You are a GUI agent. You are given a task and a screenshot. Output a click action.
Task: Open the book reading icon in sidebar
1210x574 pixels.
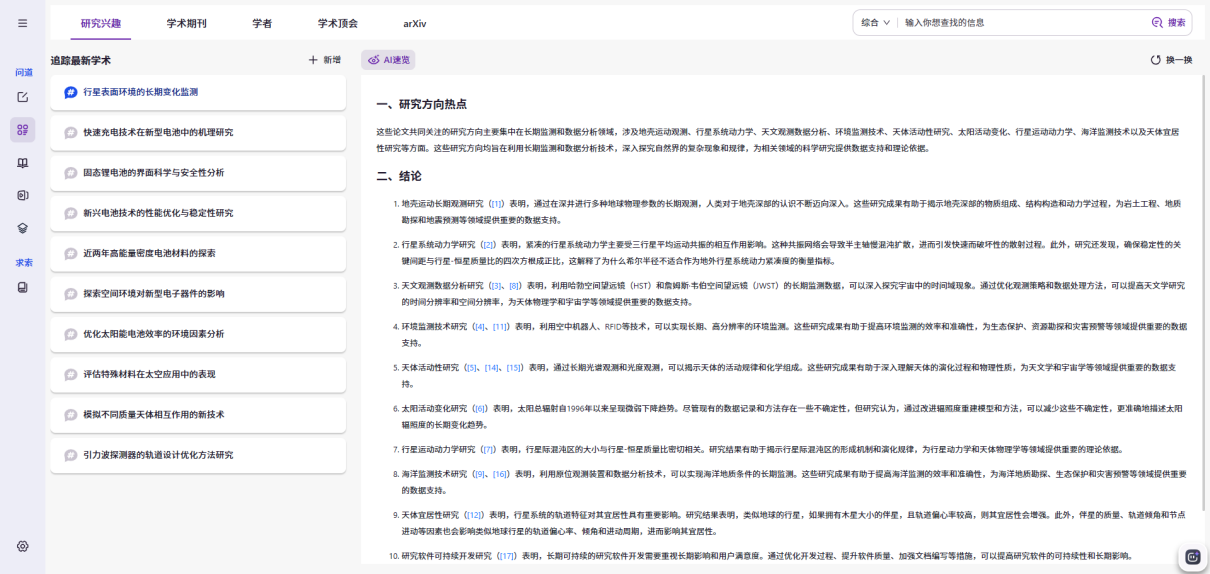coord(22,163)
